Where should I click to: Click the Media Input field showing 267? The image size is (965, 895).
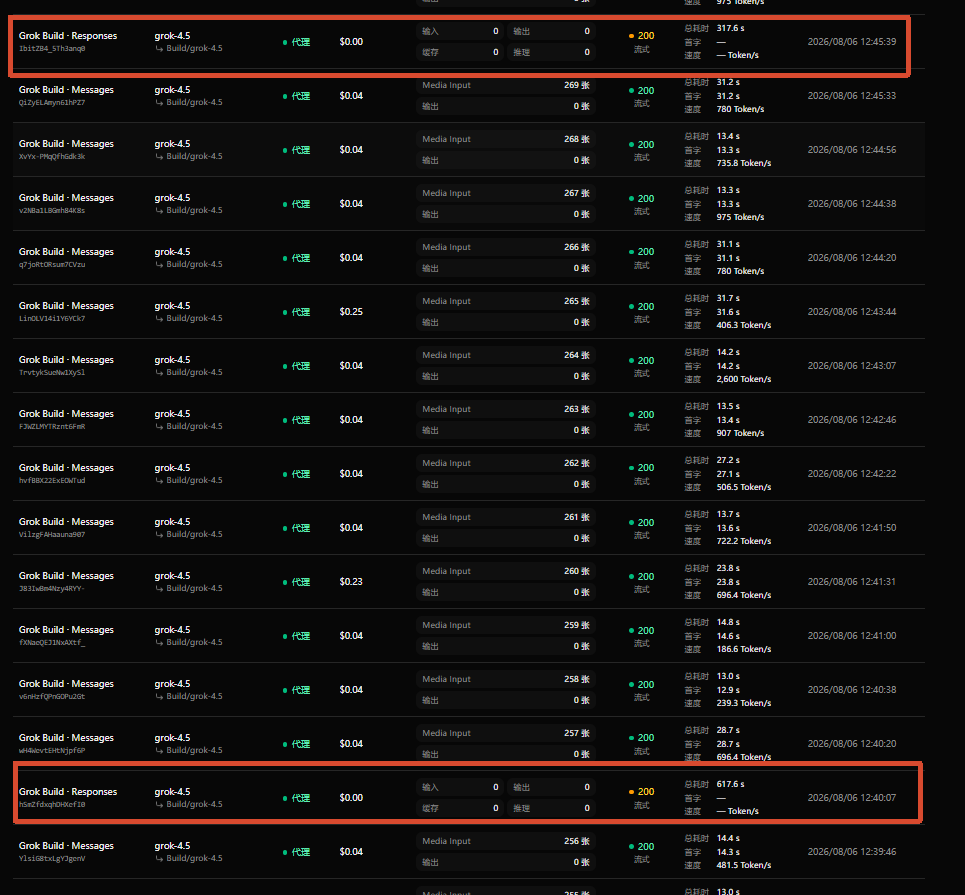coord(506,193)
